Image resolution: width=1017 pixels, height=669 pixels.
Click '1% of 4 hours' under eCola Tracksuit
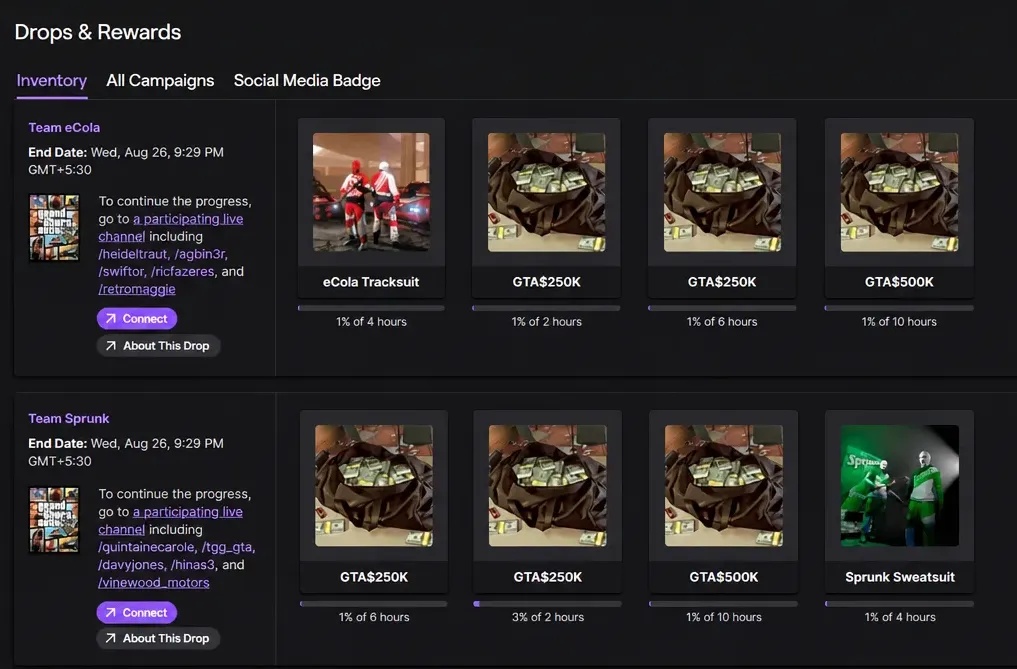click(x=371, y=322)
